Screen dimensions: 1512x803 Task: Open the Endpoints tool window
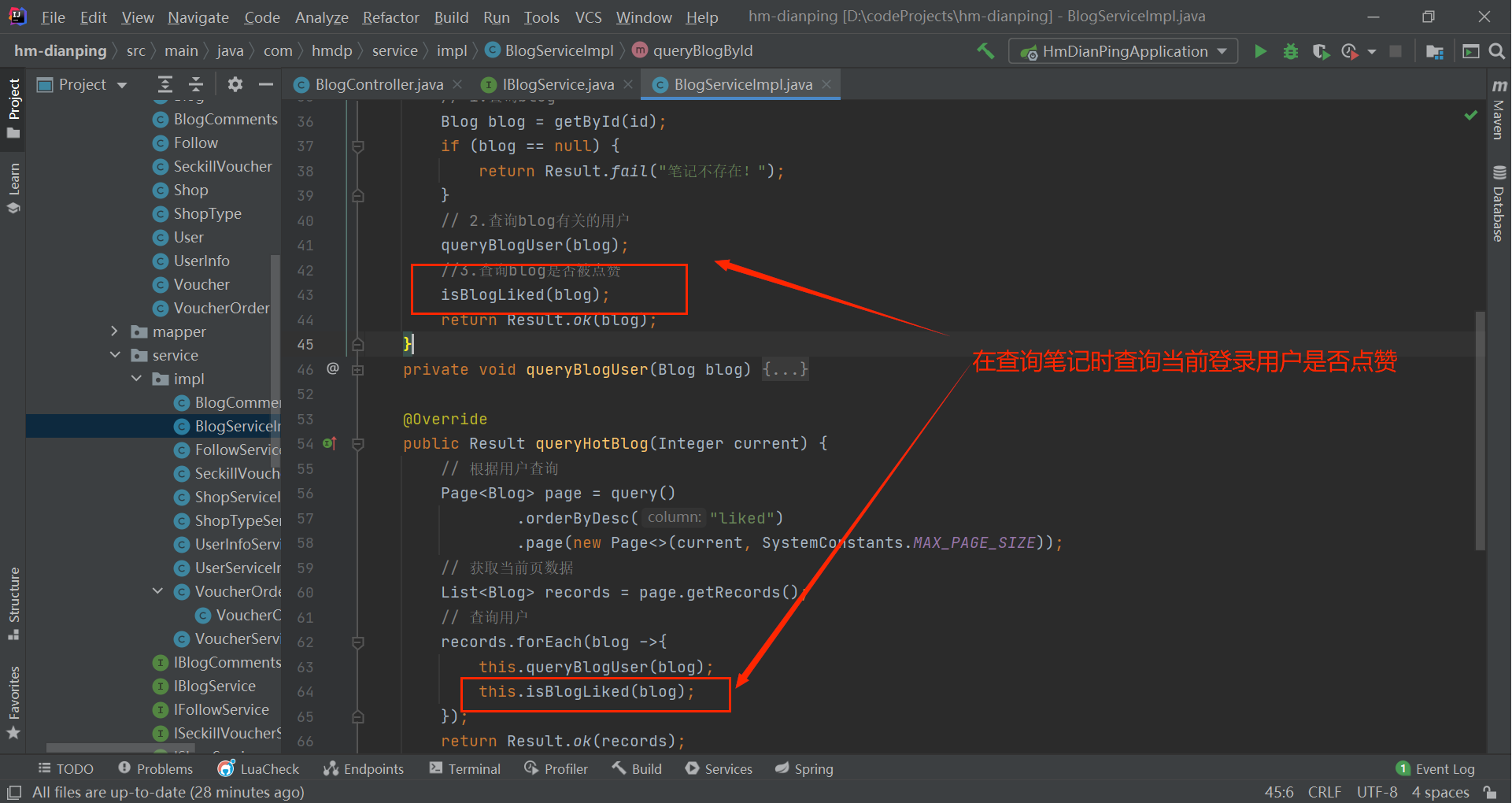(364, 768)
